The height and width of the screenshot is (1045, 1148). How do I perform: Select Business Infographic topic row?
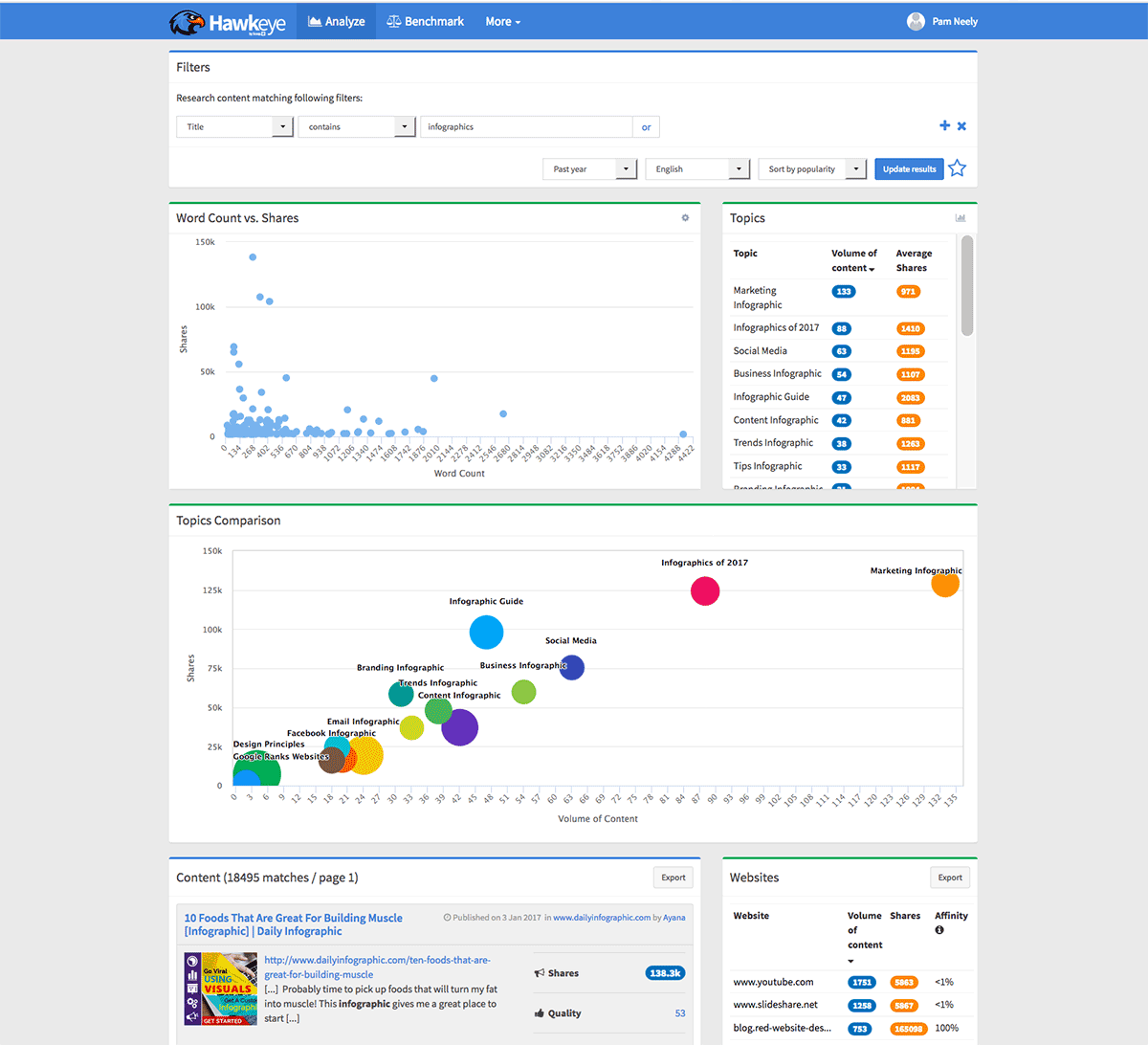pos(841,374)
